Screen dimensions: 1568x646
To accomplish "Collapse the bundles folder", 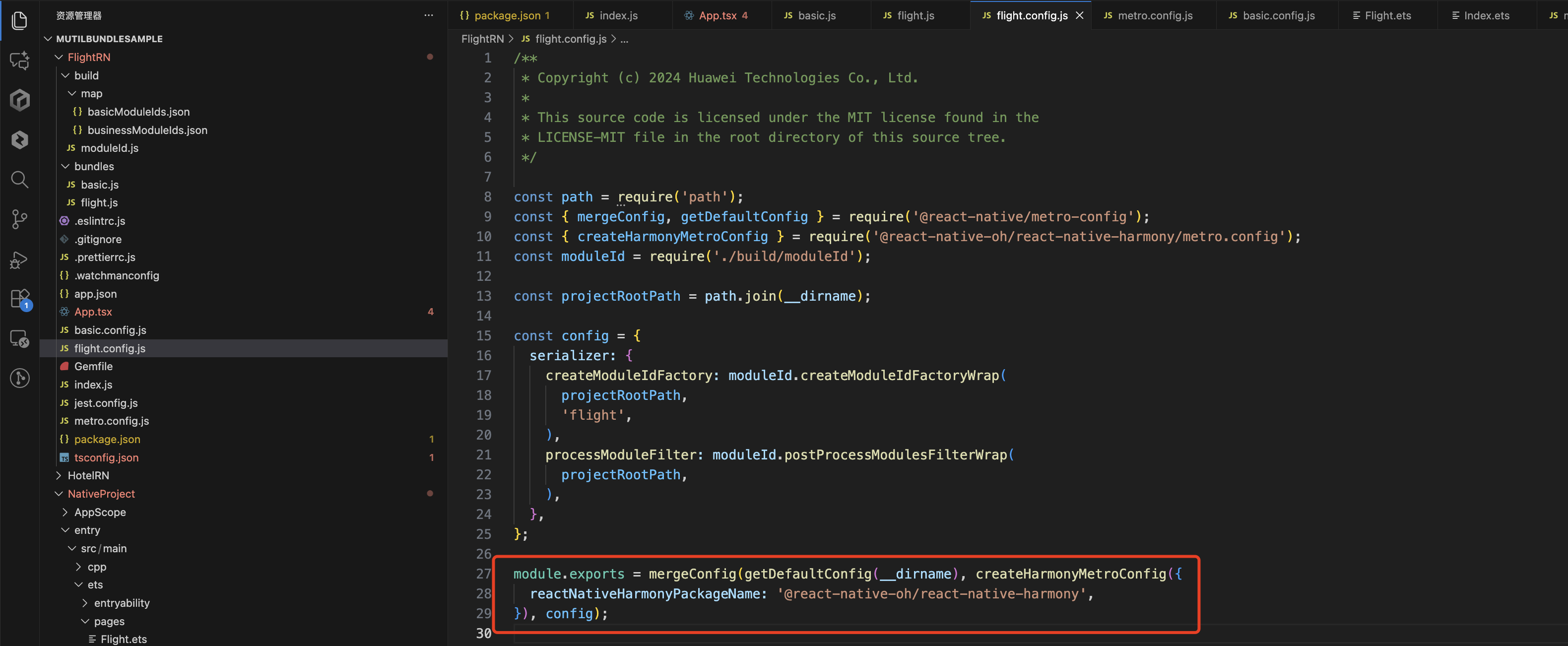I will 65,166.
